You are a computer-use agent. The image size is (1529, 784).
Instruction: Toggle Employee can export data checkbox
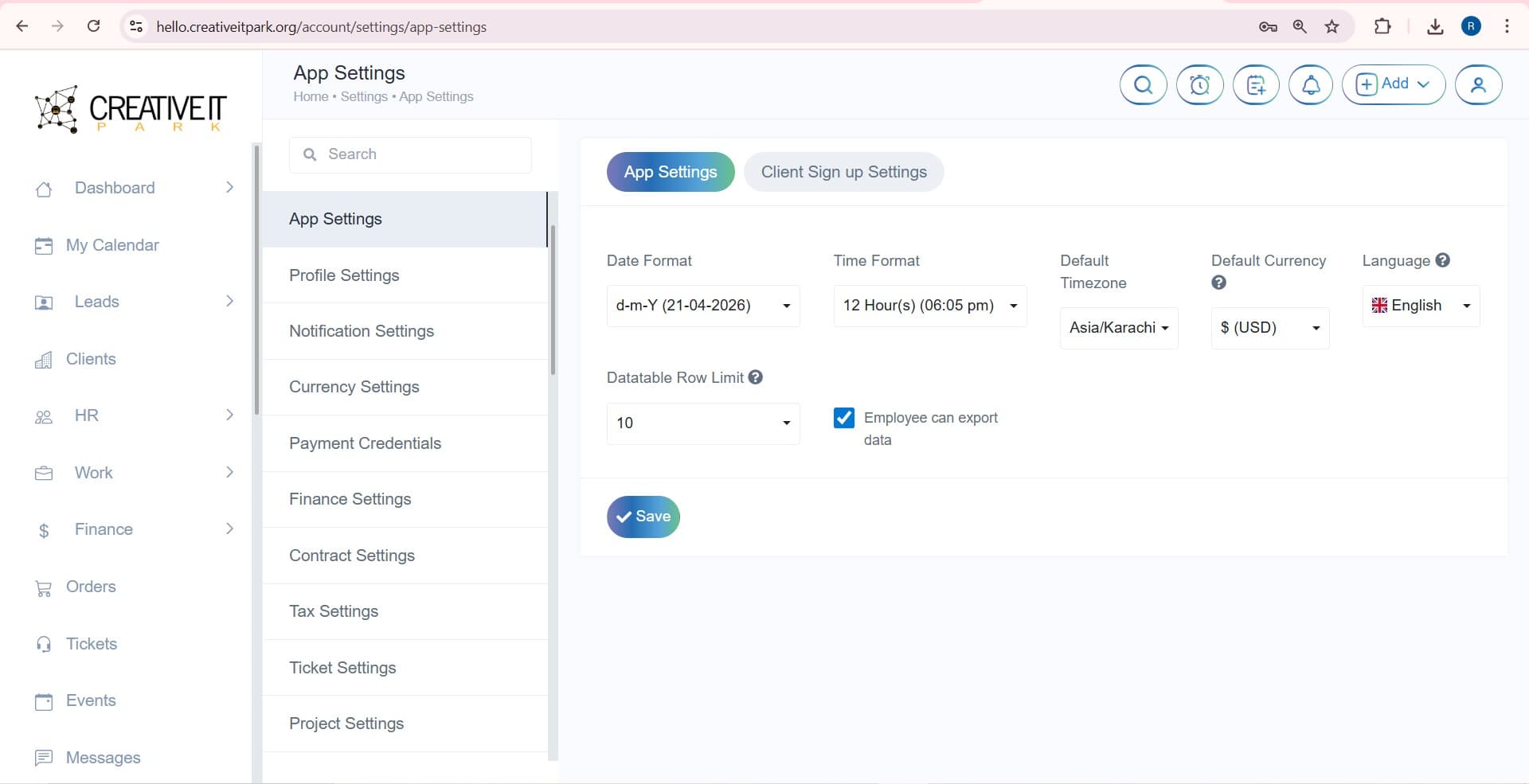pos(844,418)
